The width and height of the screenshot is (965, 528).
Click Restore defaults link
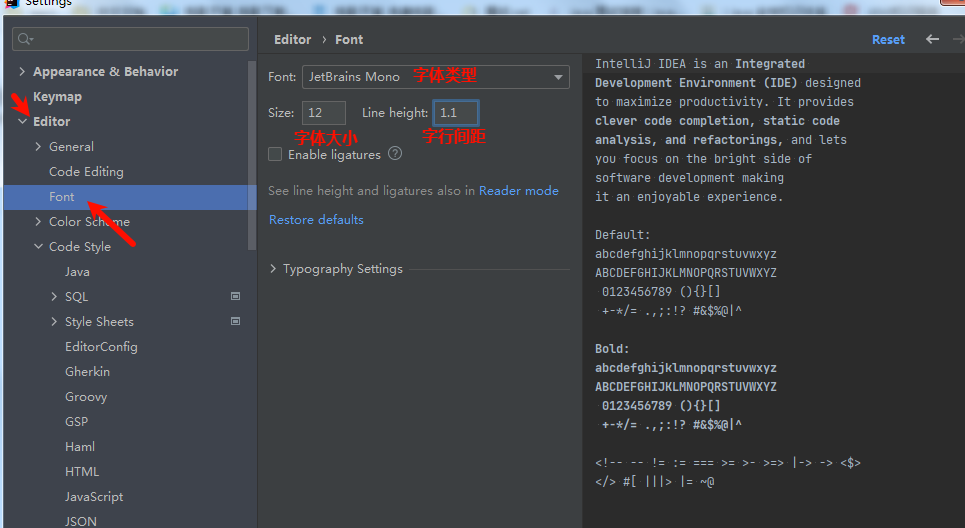pyautogui.click(x=316, y=220)
